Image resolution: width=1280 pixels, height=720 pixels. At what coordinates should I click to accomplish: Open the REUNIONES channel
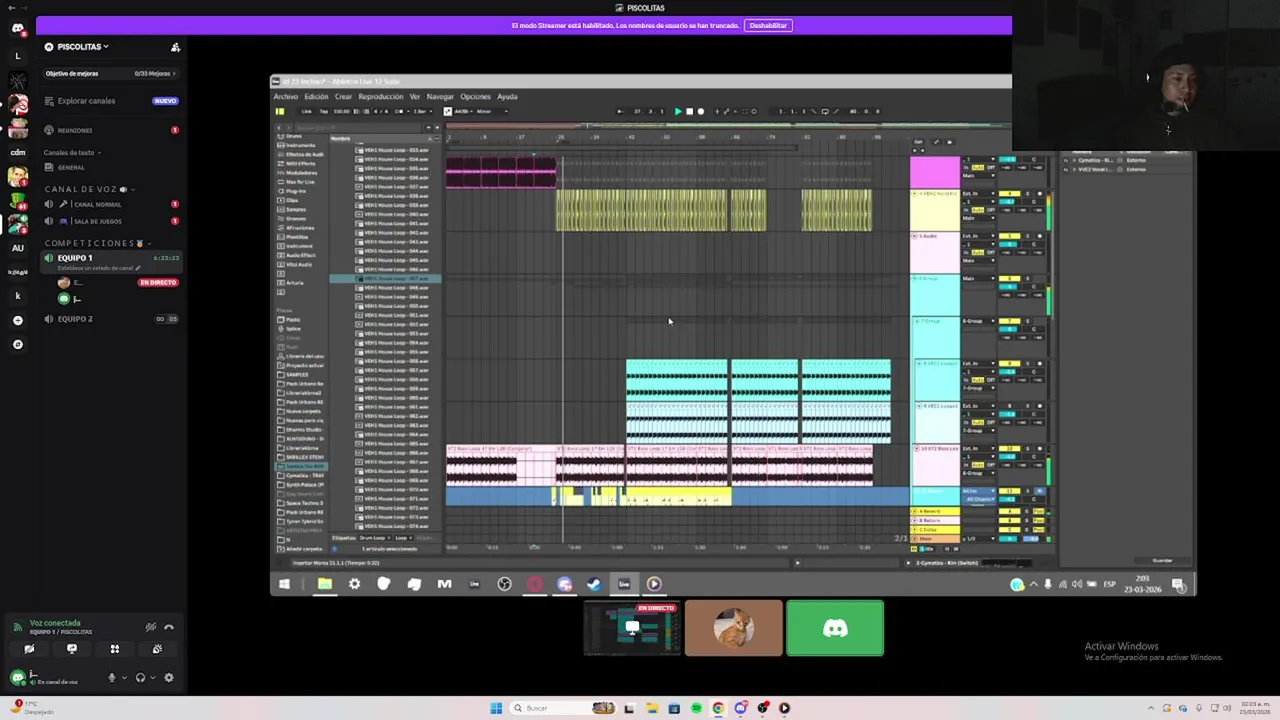point(110,130)
